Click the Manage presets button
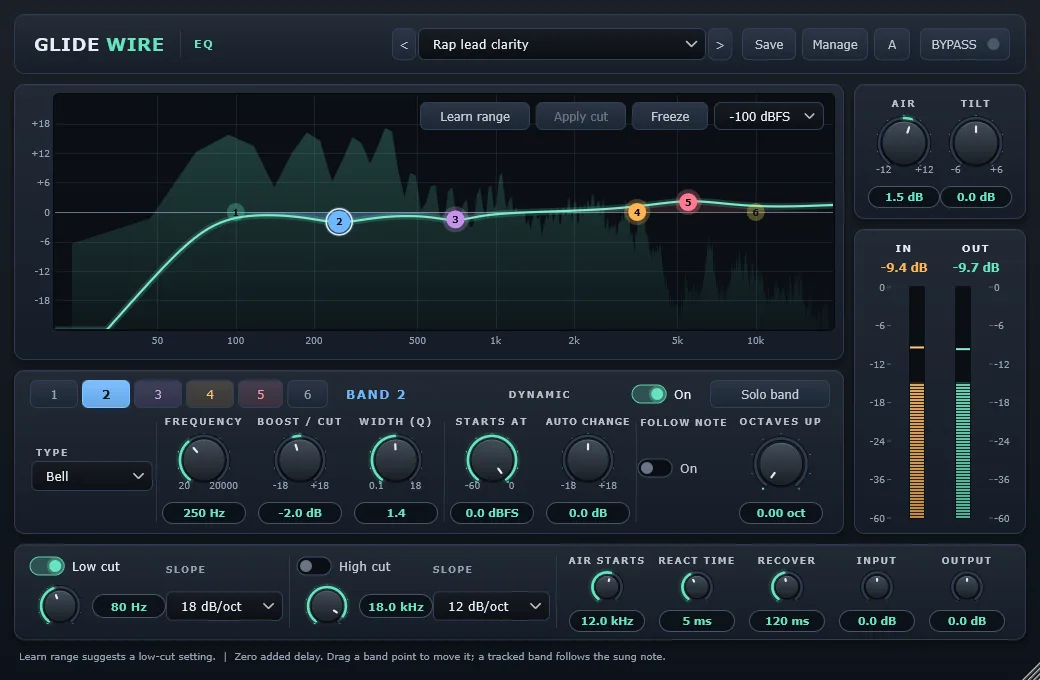Image resolution: width=1040 pixels, height=680 pixels. pos(834,44)
